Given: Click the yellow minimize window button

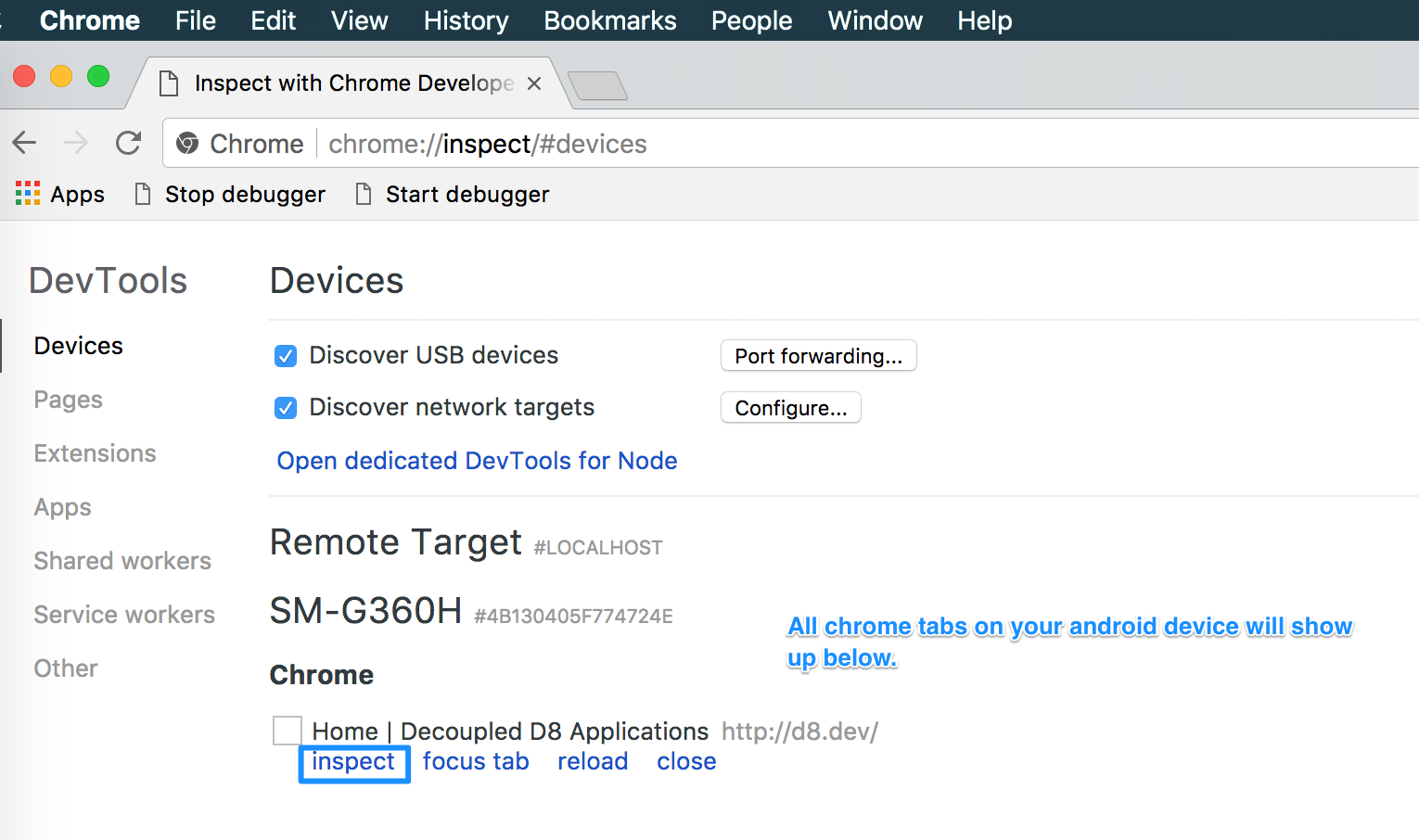Looking at the screenshot, I should click(61, 76).
